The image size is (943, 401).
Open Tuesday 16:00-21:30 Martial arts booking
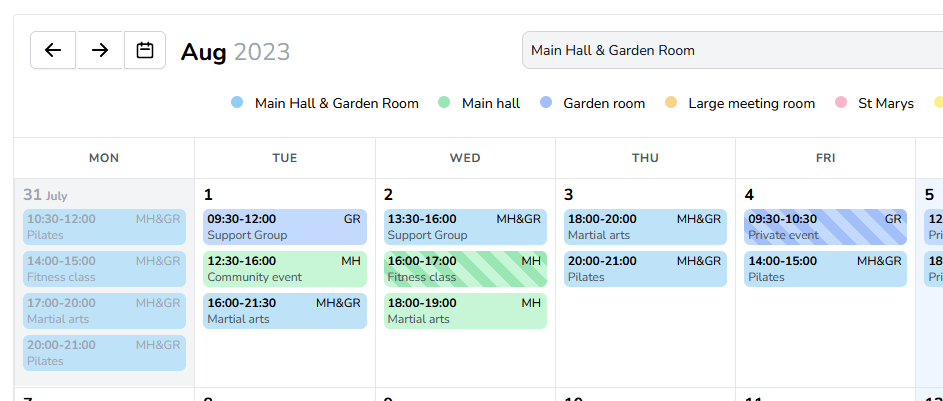(285, 311)
